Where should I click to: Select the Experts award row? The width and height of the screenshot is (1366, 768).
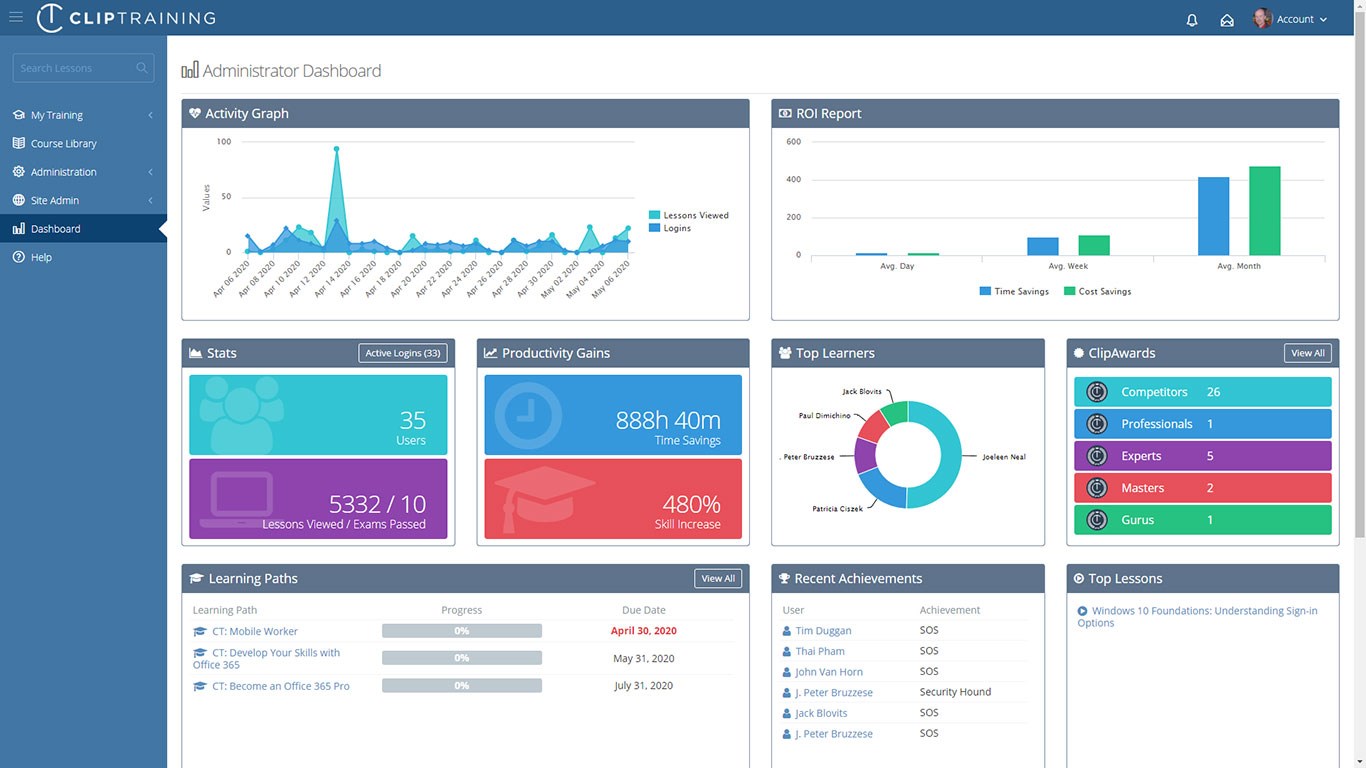coord(1203,456)
